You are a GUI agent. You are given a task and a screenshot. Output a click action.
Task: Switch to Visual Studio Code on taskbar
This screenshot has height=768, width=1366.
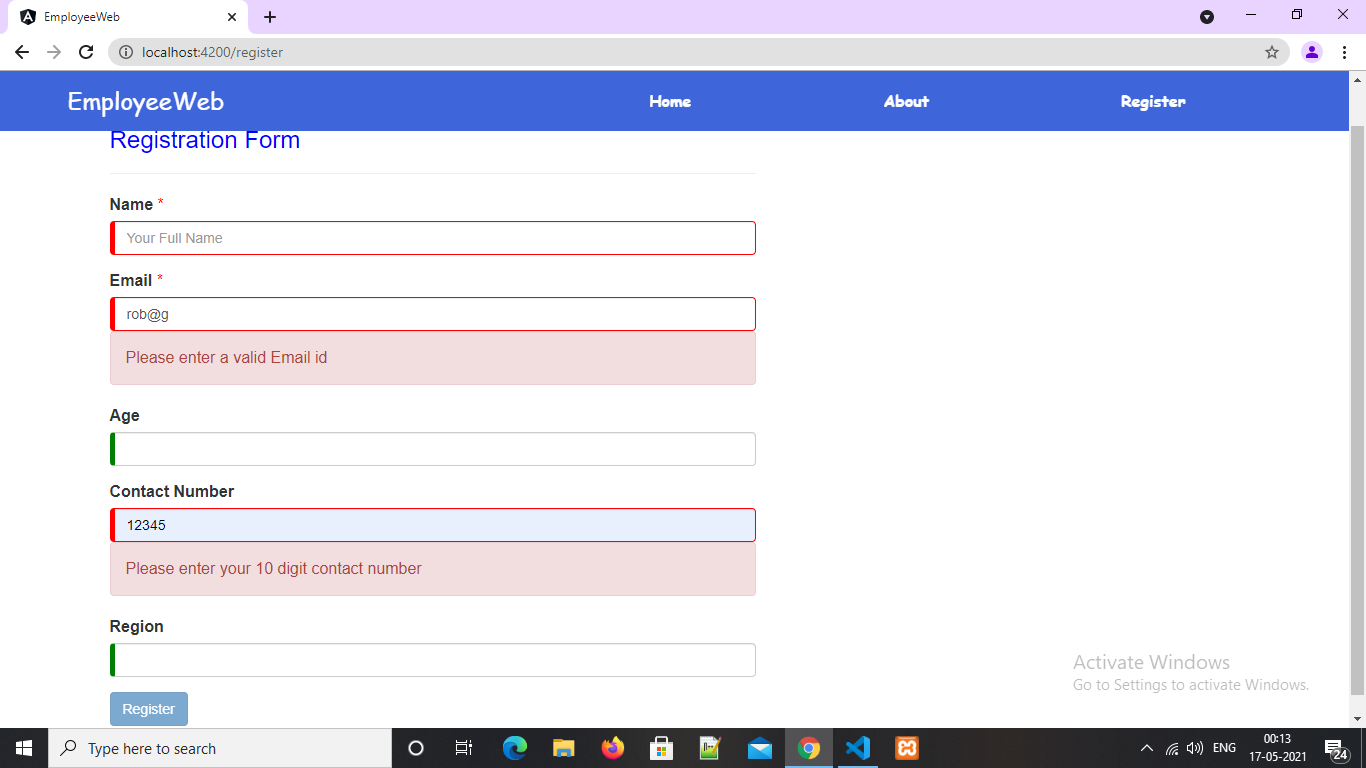click(858, 748)
